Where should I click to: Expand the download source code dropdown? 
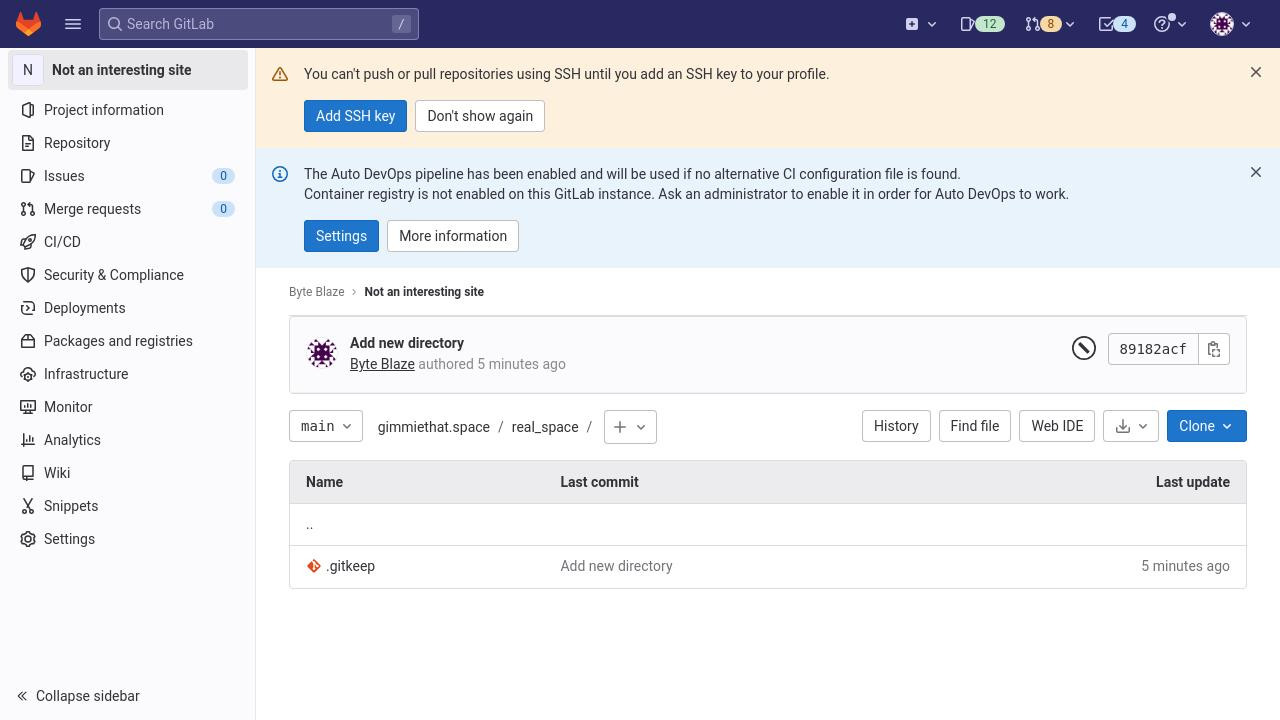1131,426
